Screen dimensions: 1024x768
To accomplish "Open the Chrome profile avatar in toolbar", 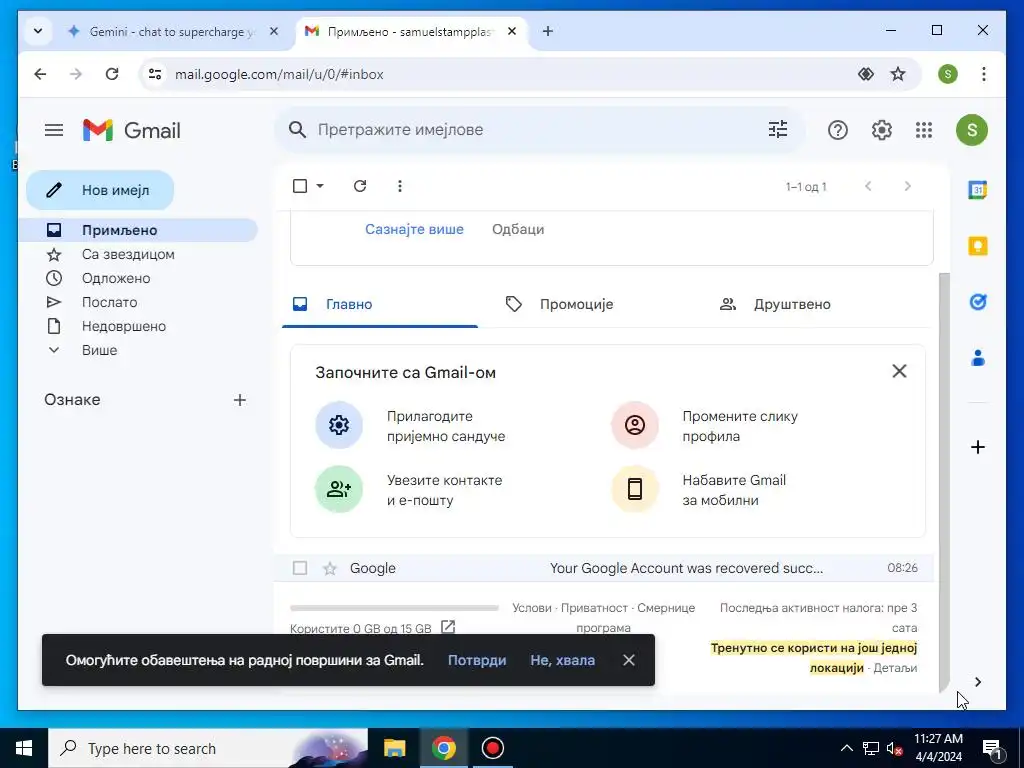I will pyautogui.click(x=948, y=74).
